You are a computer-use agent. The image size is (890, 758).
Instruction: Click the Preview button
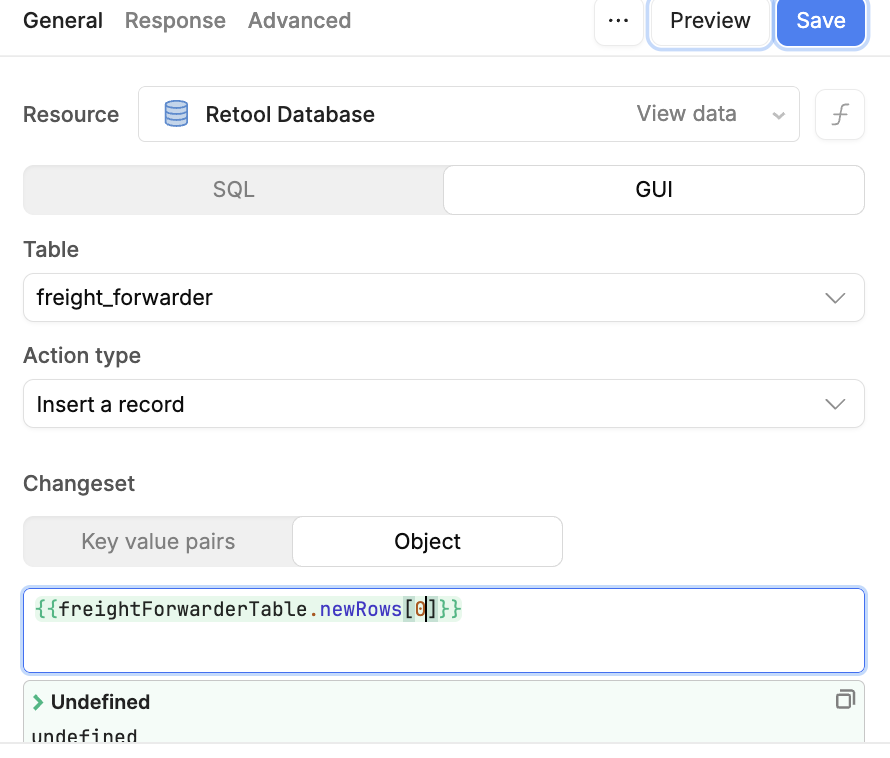pyautogui.click(x=710, y=21)
